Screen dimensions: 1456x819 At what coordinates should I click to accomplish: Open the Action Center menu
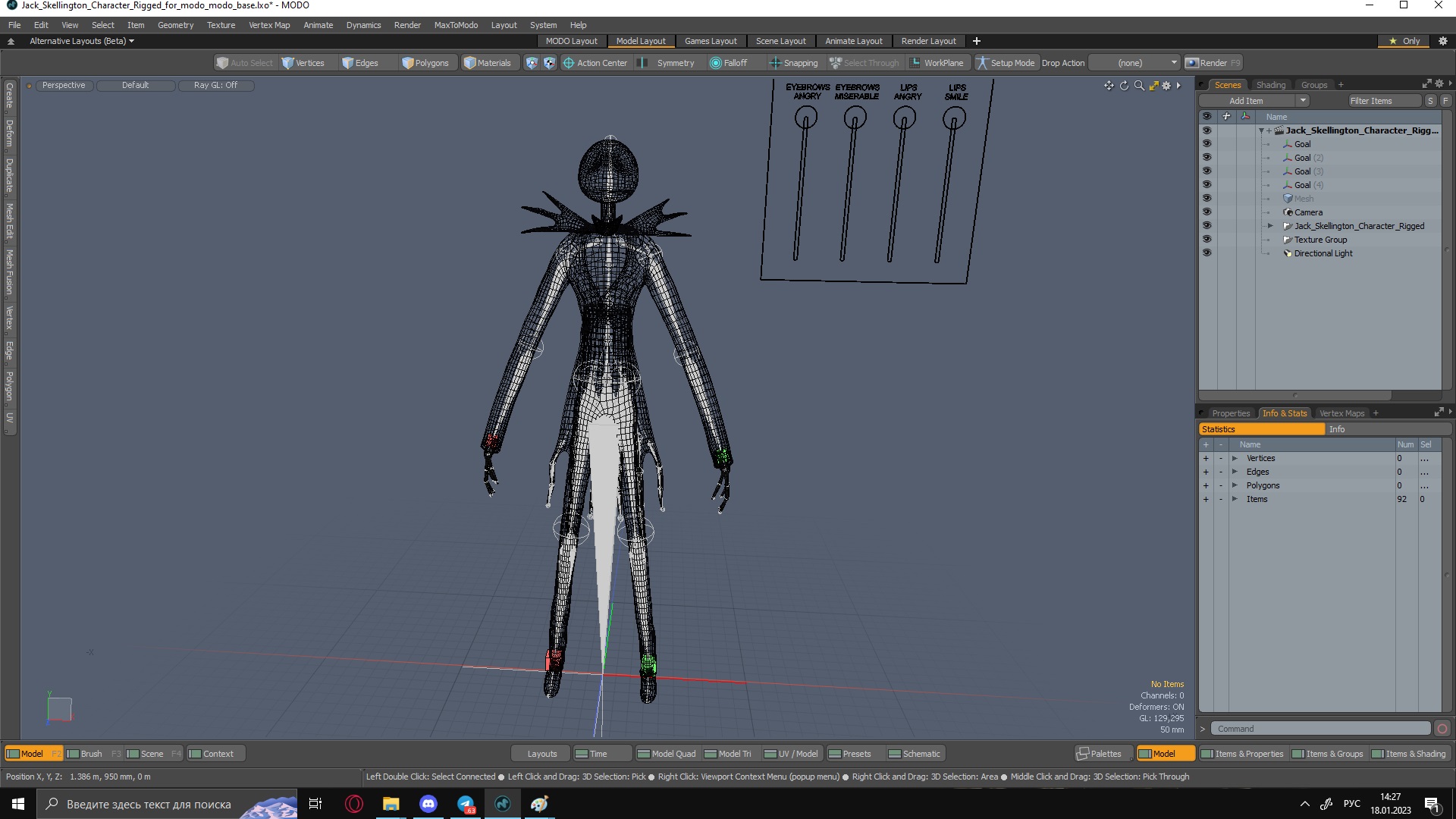click(595, 63)
